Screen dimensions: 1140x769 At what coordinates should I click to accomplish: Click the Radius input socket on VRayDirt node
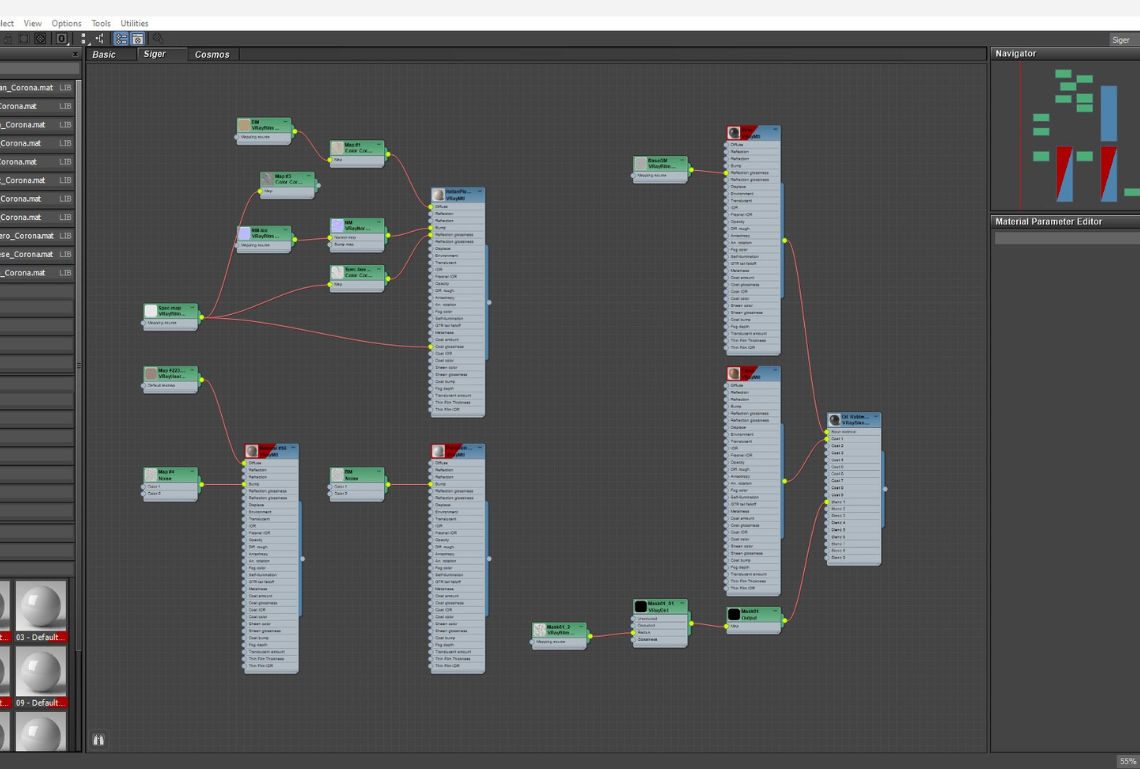[x=633, y=632]
